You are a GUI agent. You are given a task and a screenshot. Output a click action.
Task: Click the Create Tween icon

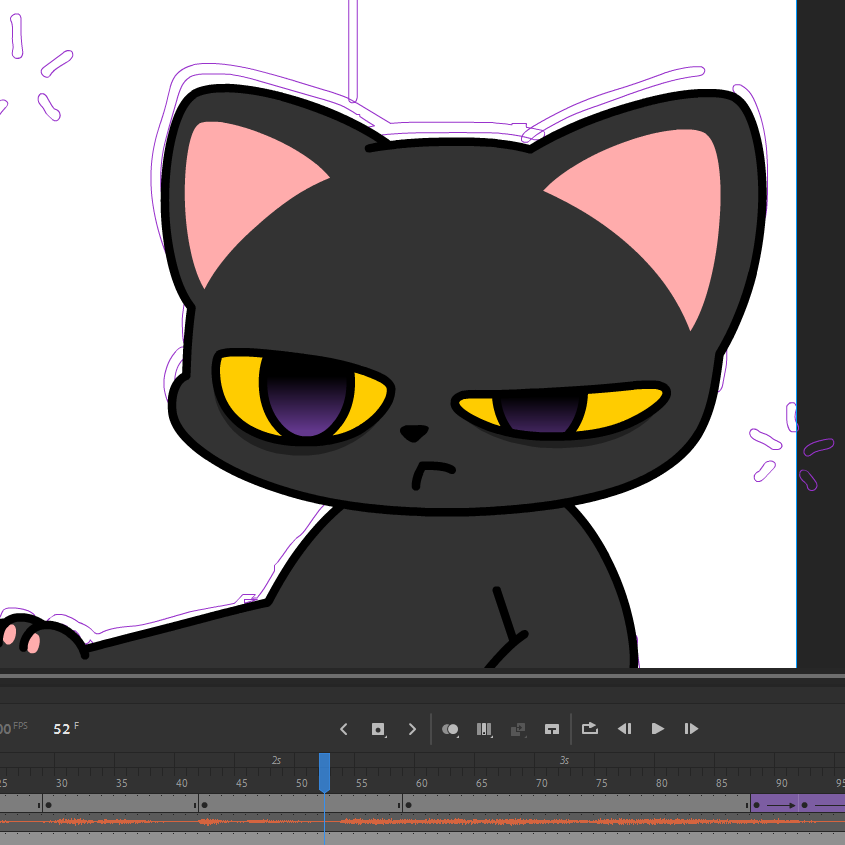pos(518,729)
